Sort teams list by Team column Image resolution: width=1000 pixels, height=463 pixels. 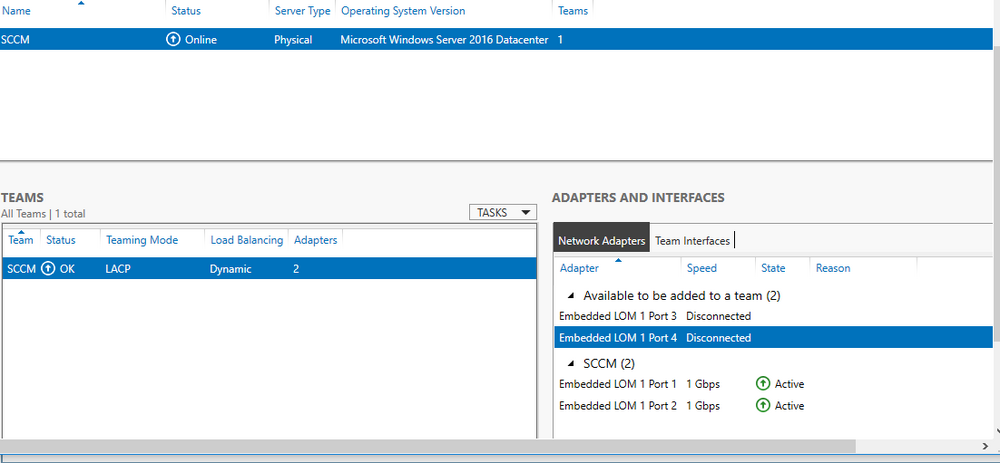[20, 240]
